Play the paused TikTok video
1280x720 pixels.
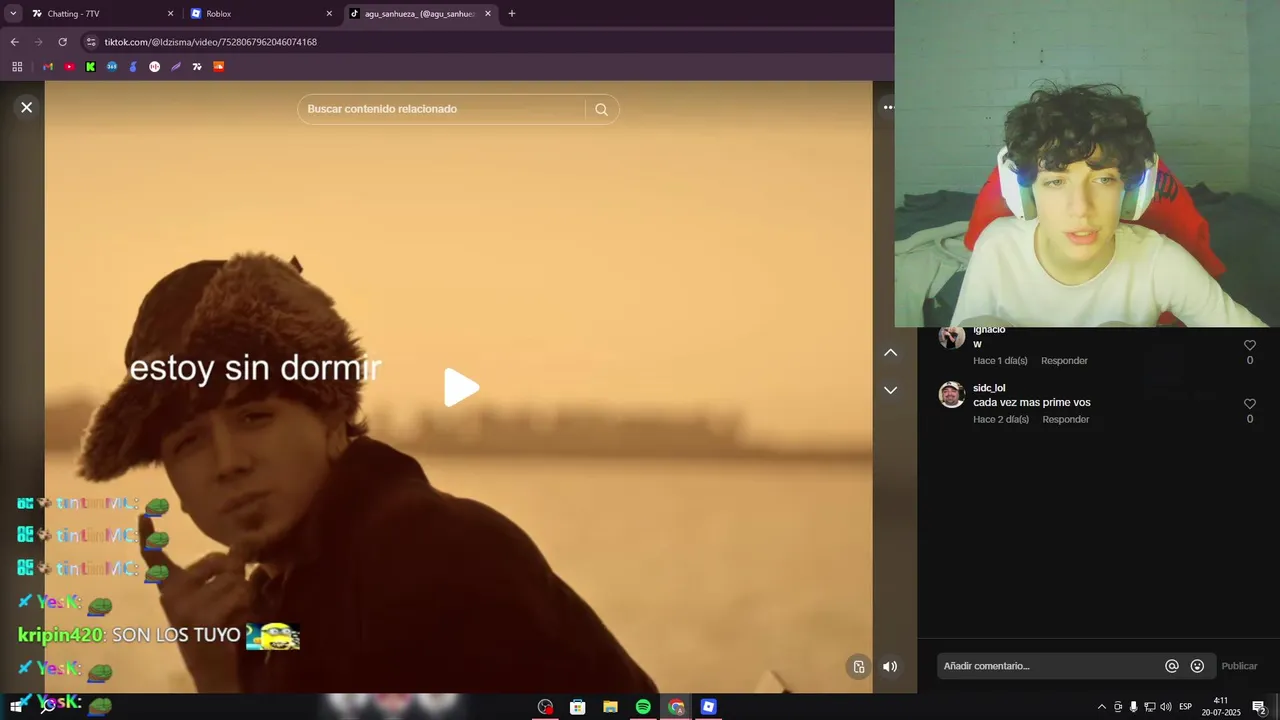[461, 388]
